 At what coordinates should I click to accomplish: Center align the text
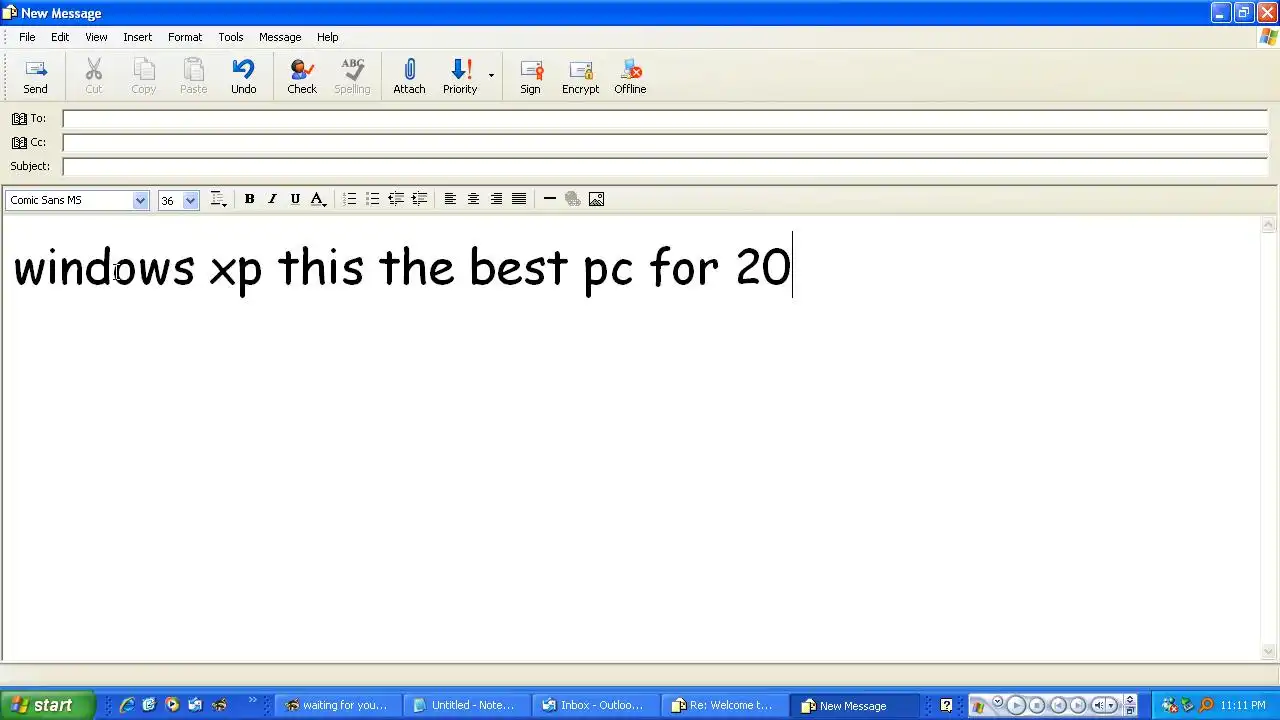473,199
